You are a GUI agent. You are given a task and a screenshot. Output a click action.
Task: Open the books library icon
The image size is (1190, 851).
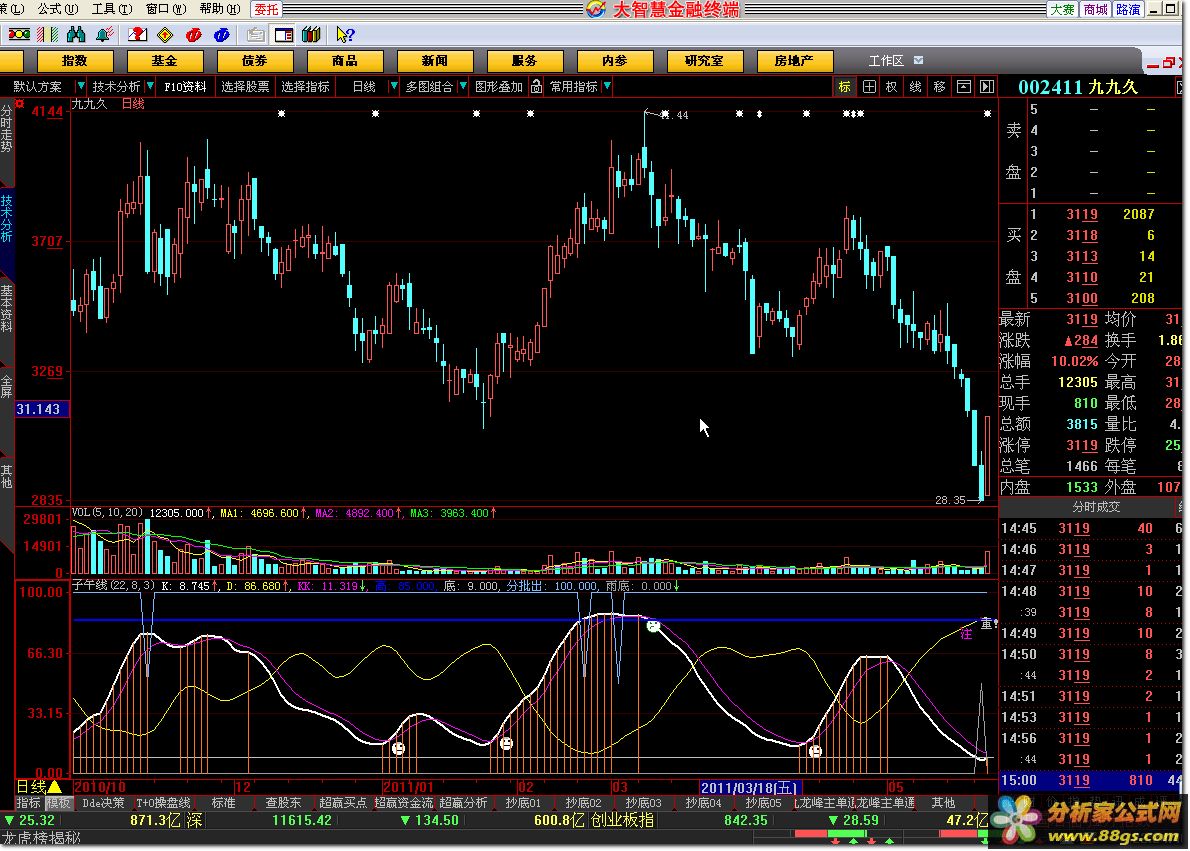311,34
